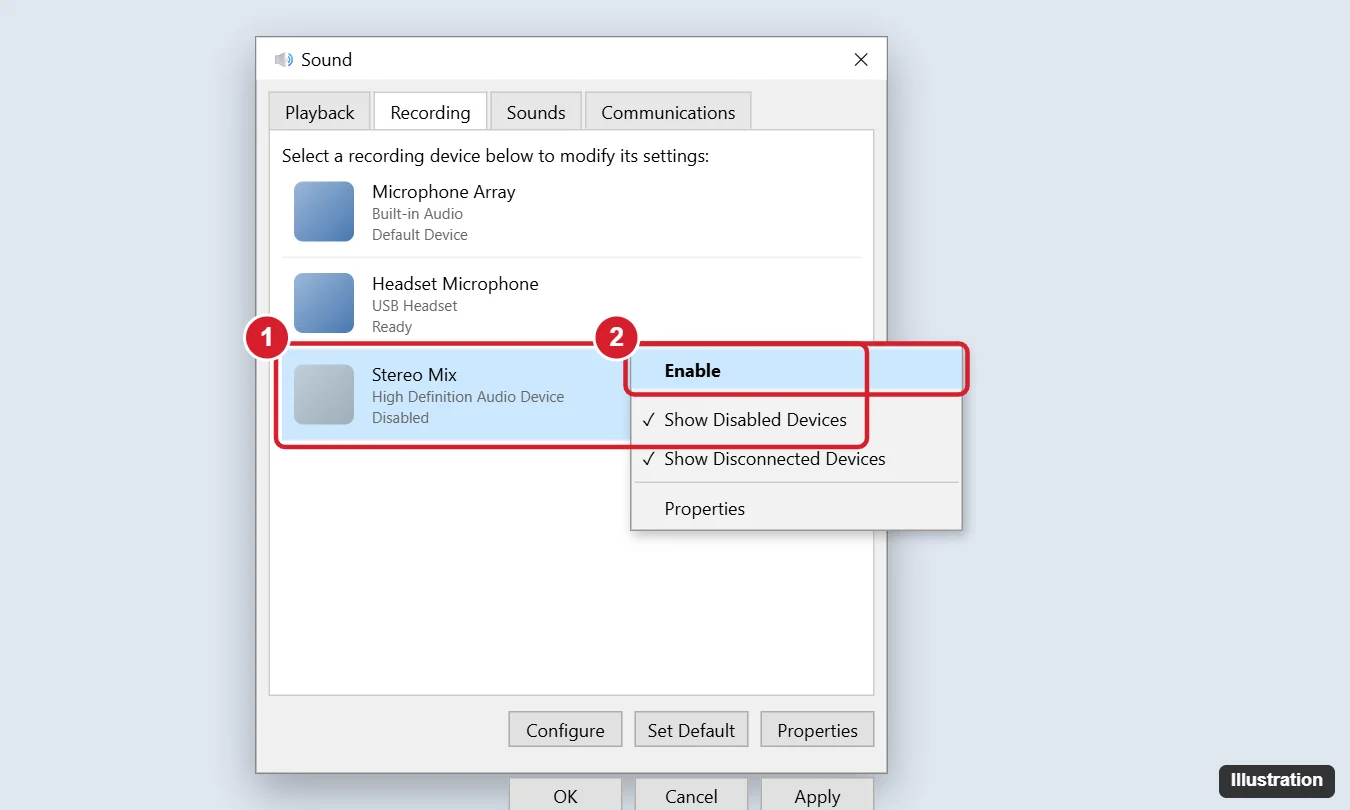The image size is (1350, 810).
Task: Open Properties from the context menu
Action: 796,509
